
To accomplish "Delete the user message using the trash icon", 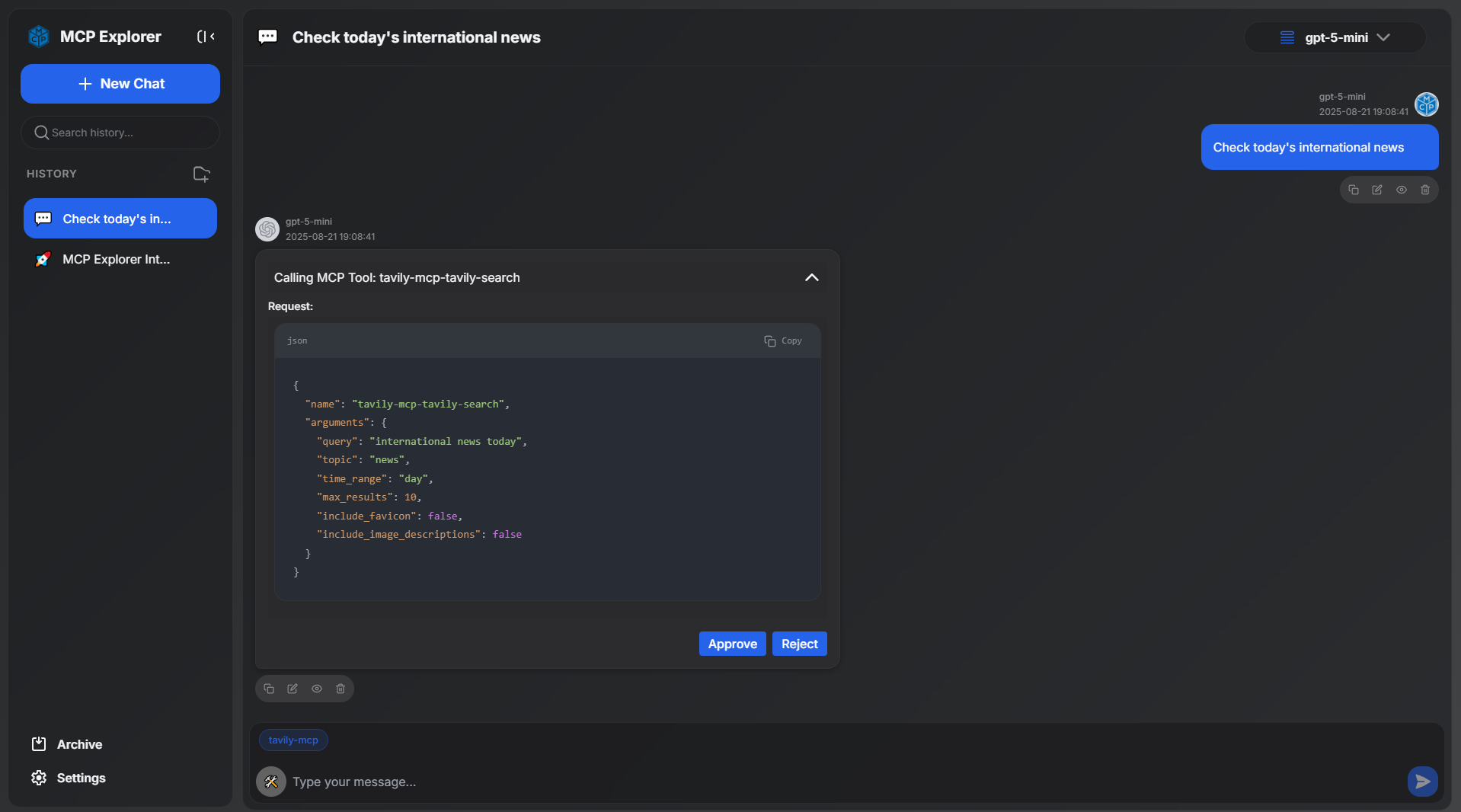I will (1424, 190).
